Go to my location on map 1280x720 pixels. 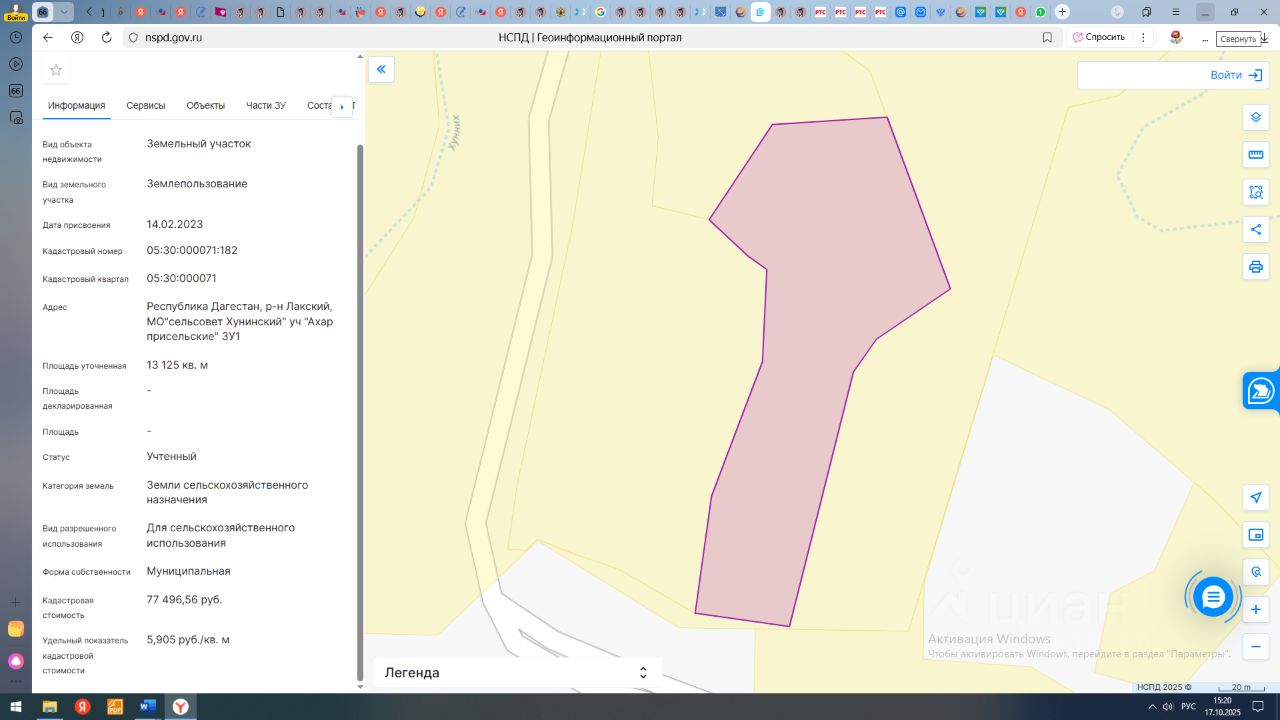tap(1256, 497)
